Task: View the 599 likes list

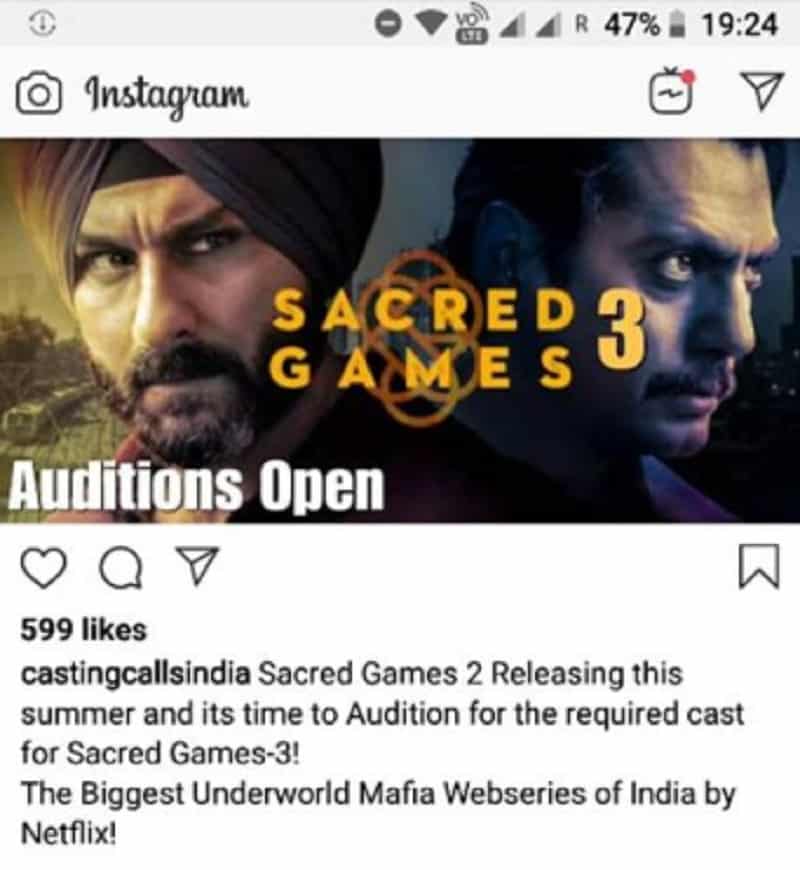Action: (84, 630)
